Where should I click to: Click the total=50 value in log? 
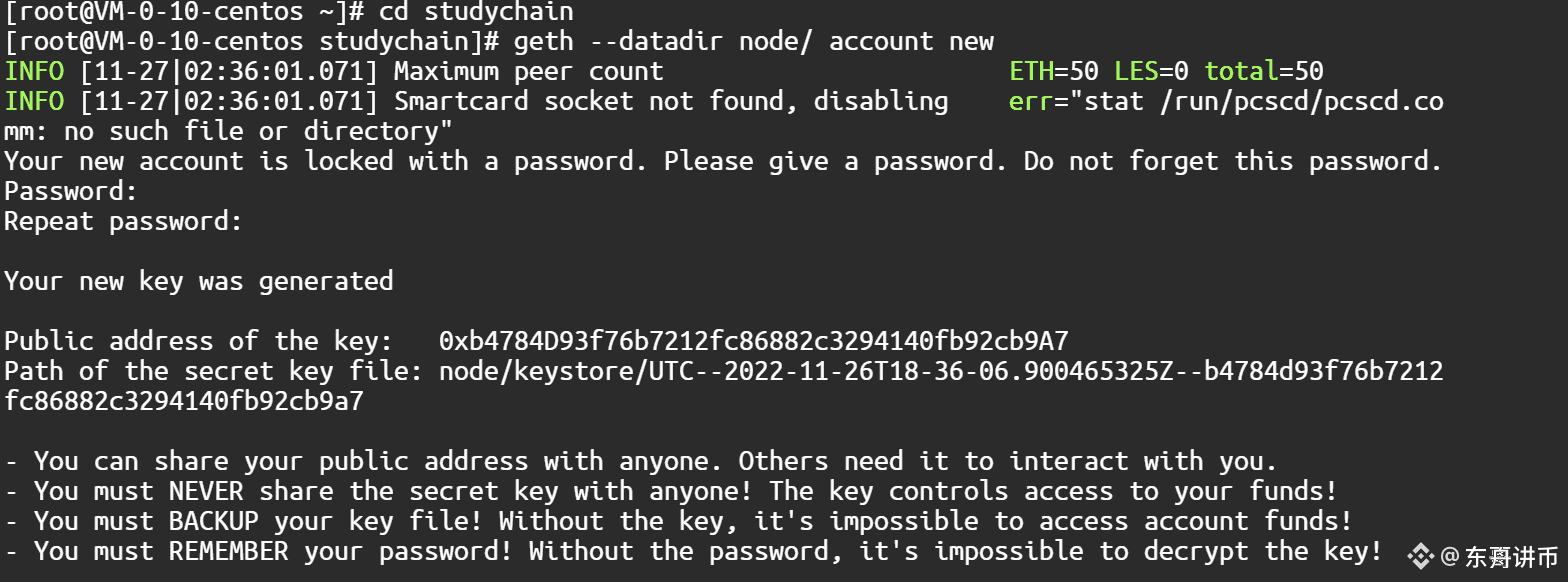1264,71
